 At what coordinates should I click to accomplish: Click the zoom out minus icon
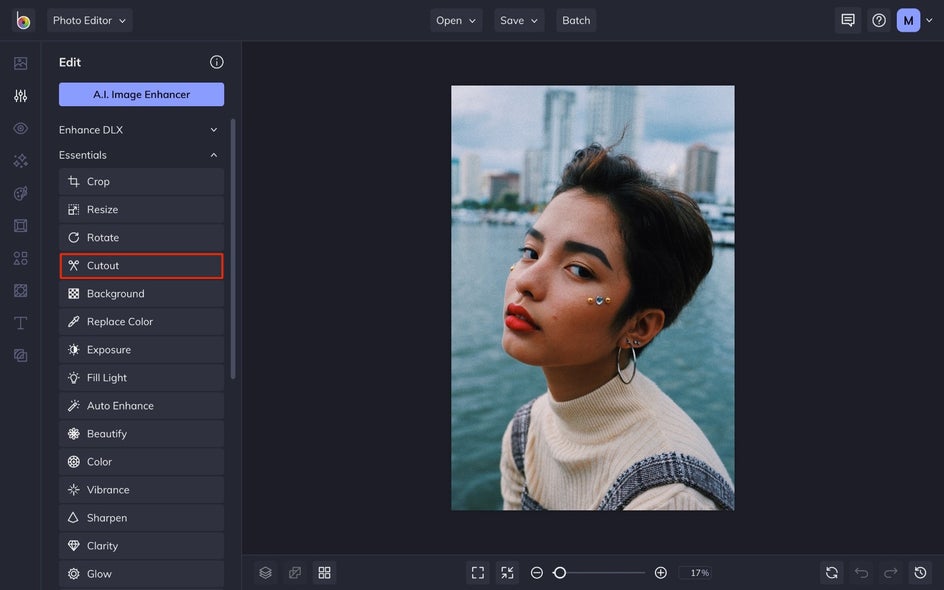pos(537,573)
